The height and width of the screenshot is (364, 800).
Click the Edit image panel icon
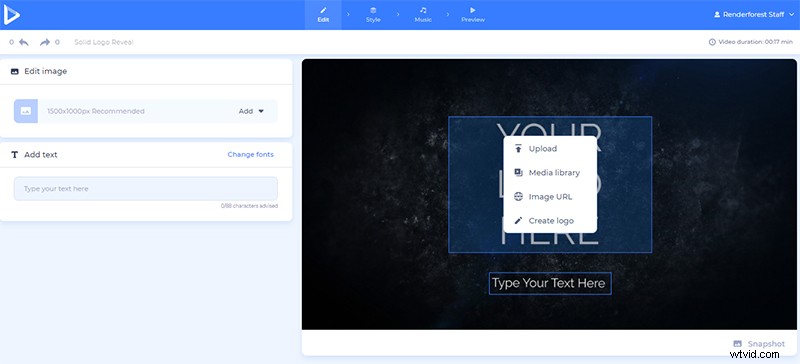[x=15, y=71]
